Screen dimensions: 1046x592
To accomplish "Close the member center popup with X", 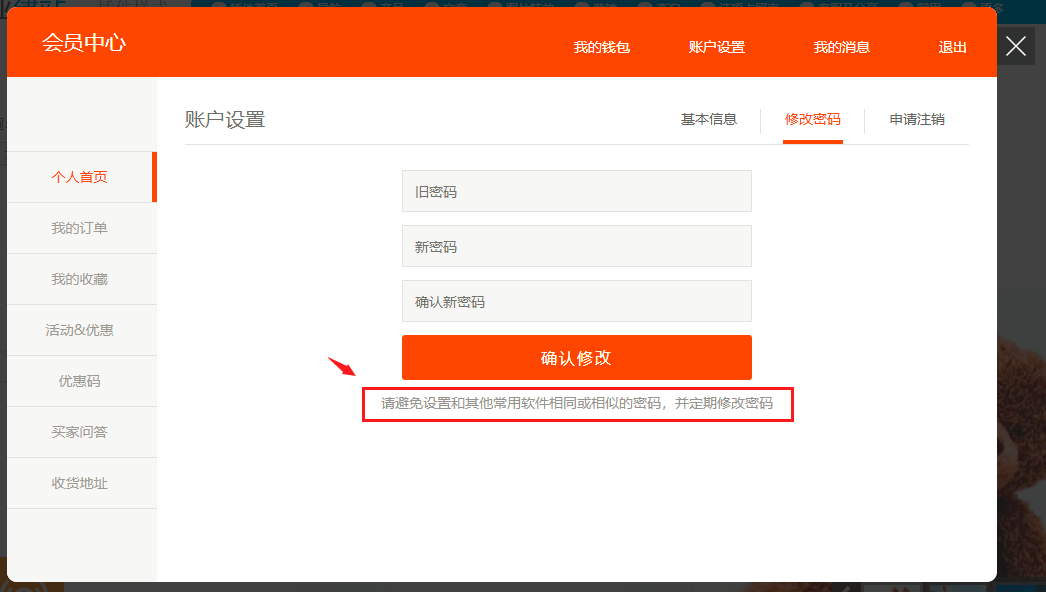I will tap(1016, 46).
